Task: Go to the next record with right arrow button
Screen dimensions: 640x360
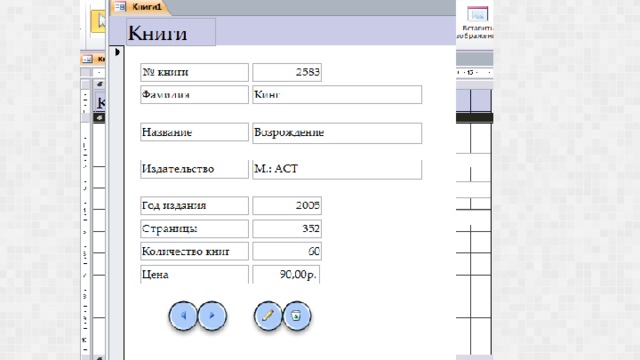Action: (x=212, y=316)
